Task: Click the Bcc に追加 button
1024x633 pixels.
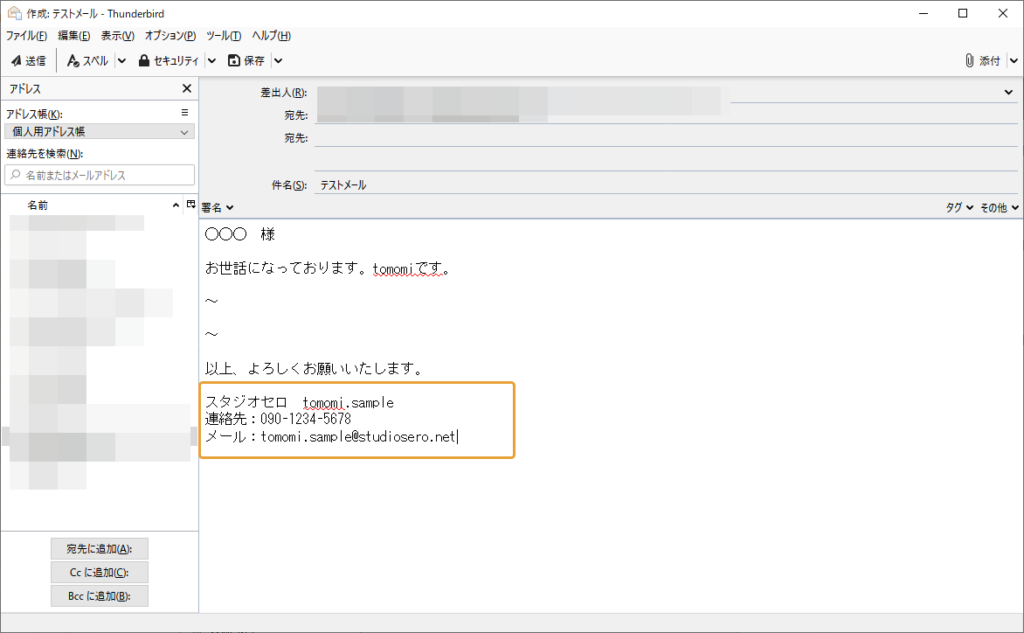Action: click(x=99, y=595)
